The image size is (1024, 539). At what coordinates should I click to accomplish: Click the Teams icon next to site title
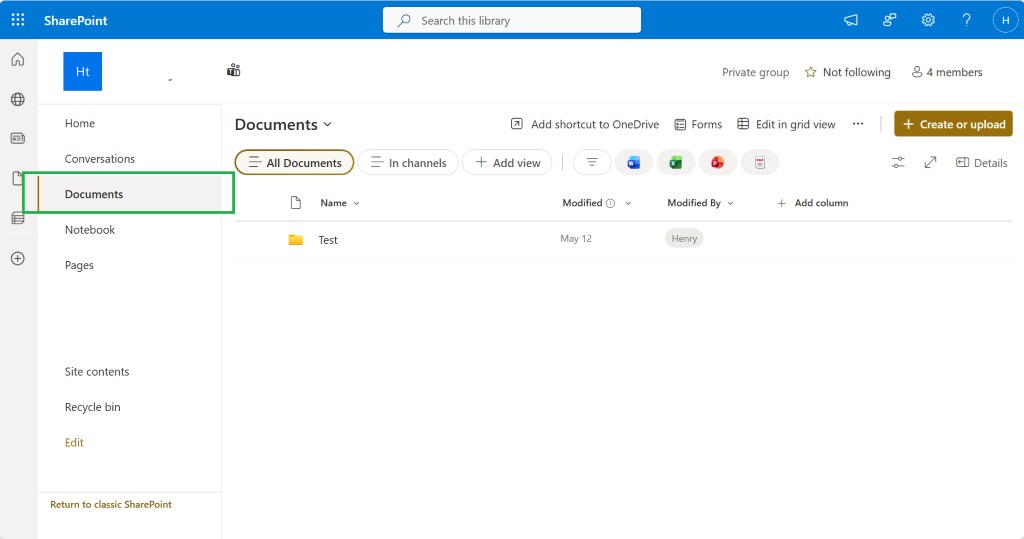pyautogui.click(x=234, y=70)
